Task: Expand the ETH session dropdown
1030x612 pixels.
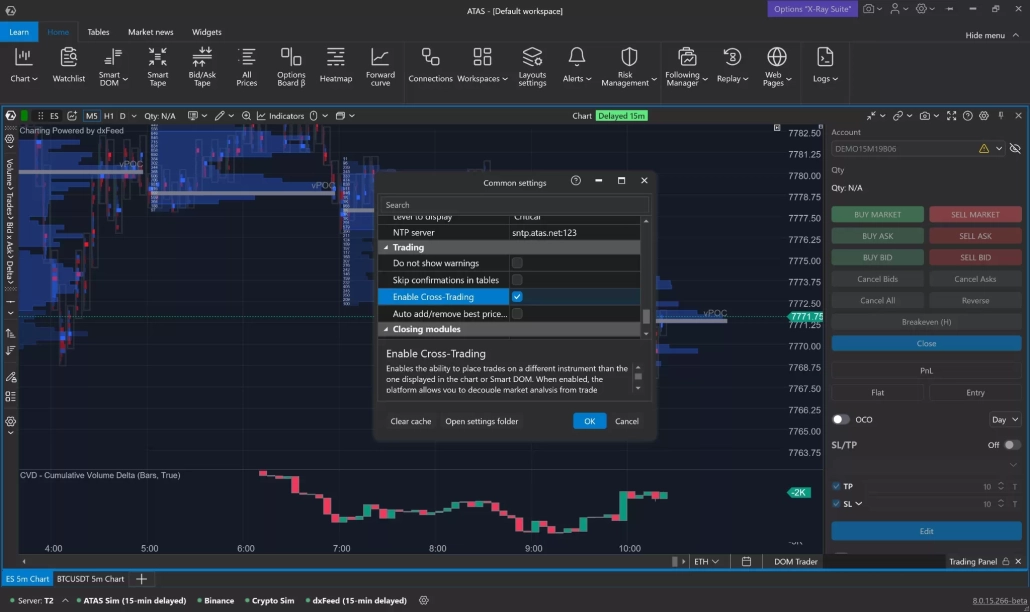Action: click(707, 561)
